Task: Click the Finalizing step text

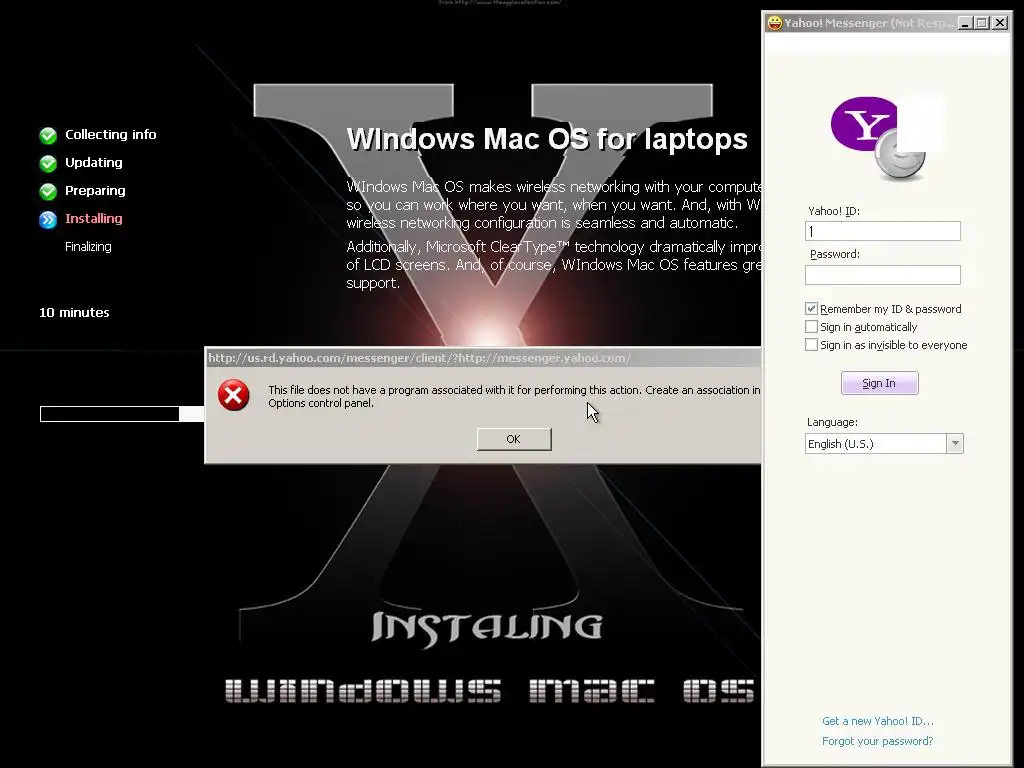Action: [x=88, y=247]
